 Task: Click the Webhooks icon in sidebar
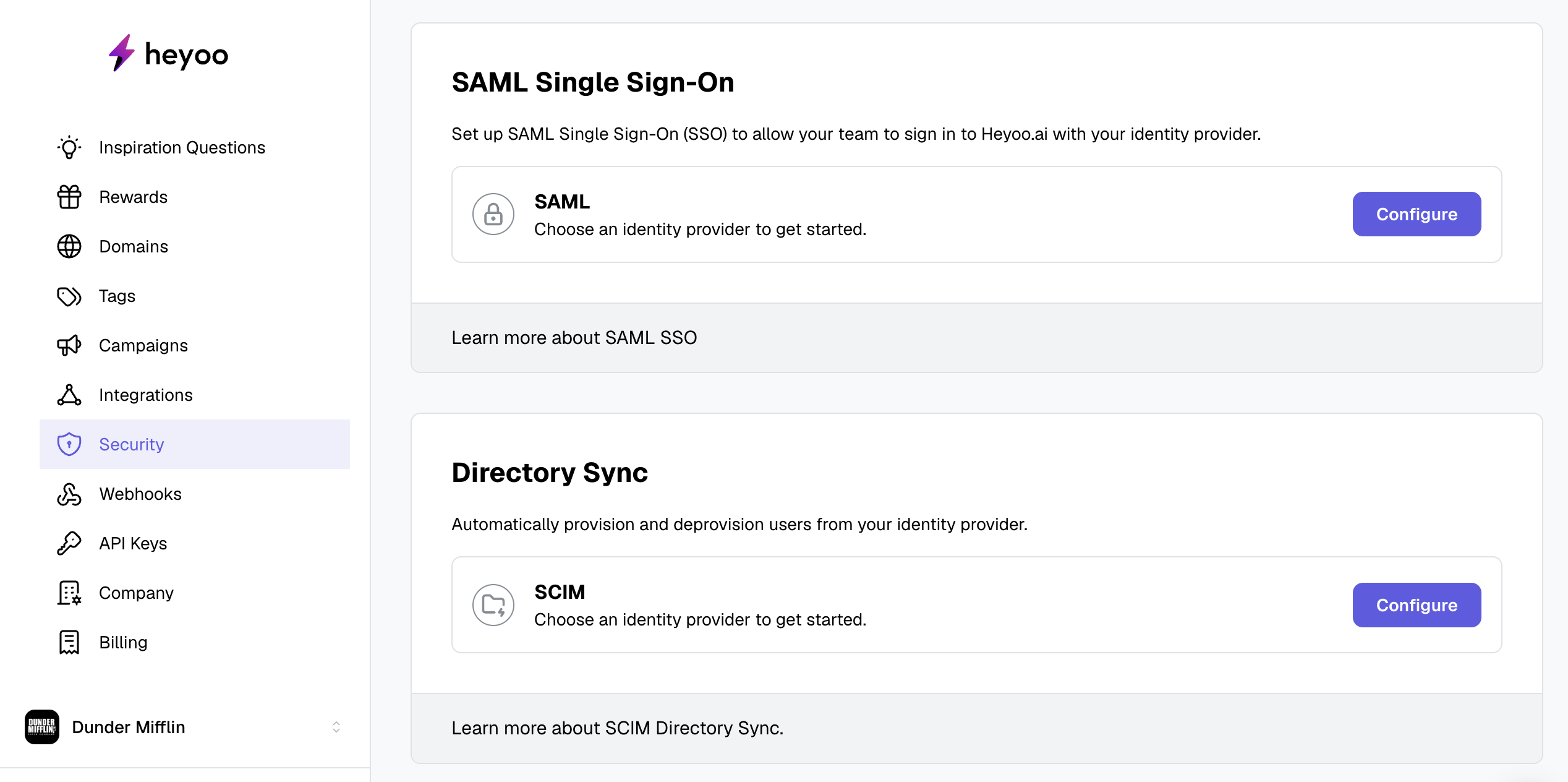69,494
